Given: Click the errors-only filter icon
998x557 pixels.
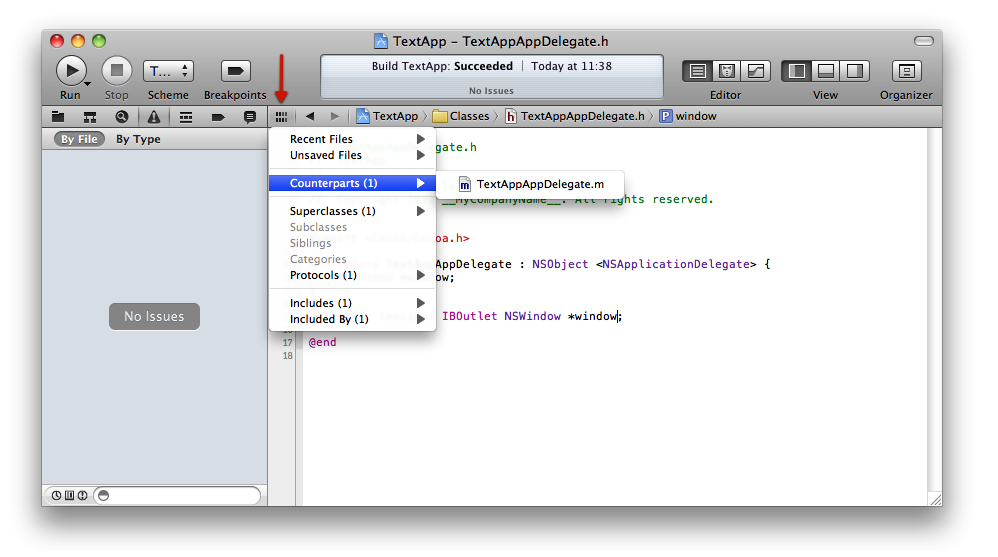Looking at the screenshot, I should (83, 495).
